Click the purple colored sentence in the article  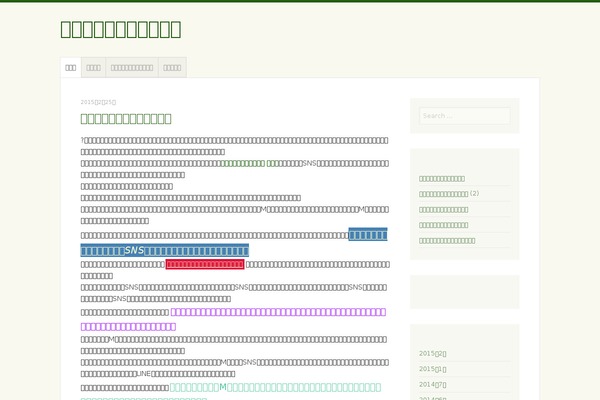(x=278, y=312)
